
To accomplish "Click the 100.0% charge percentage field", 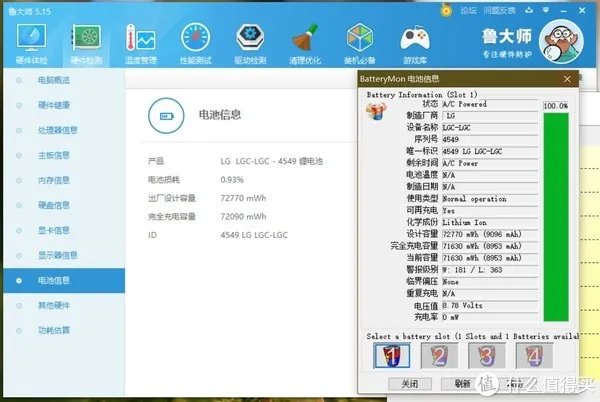I will (556, 106).
